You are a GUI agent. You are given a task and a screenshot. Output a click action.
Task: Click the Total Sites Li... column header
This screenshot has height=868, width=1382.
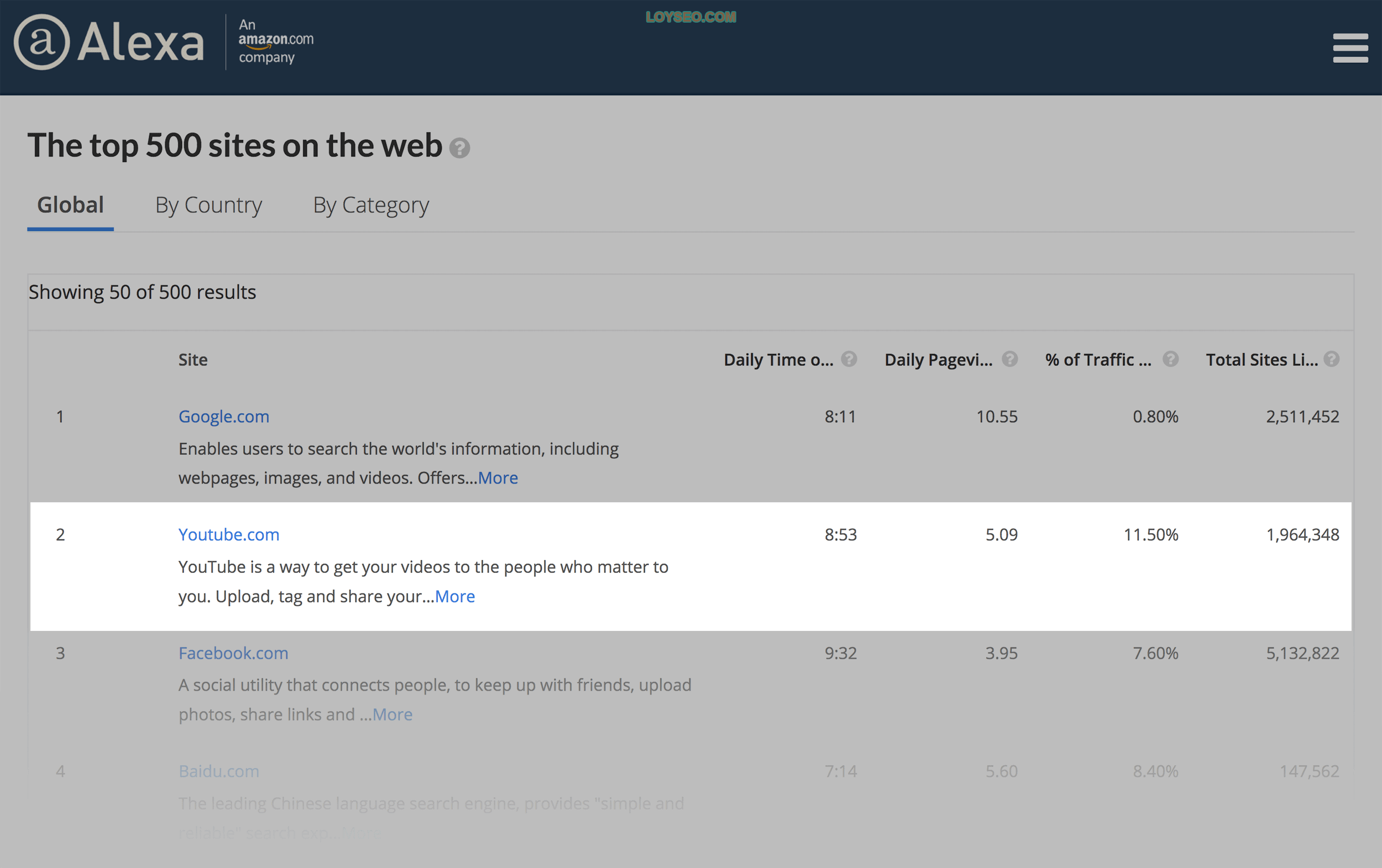[x=1261, y=360]
